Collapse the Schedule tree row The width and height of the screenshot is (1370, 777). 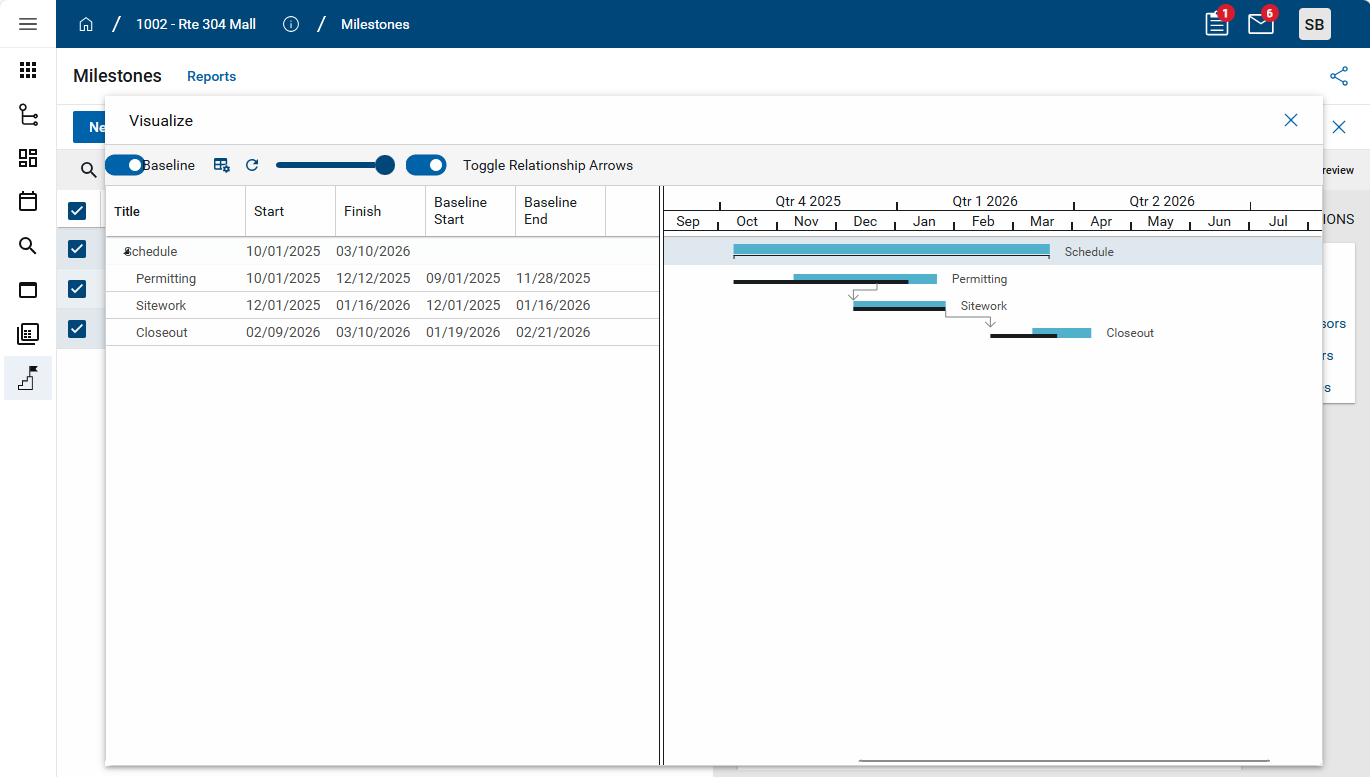pos(127,252)
